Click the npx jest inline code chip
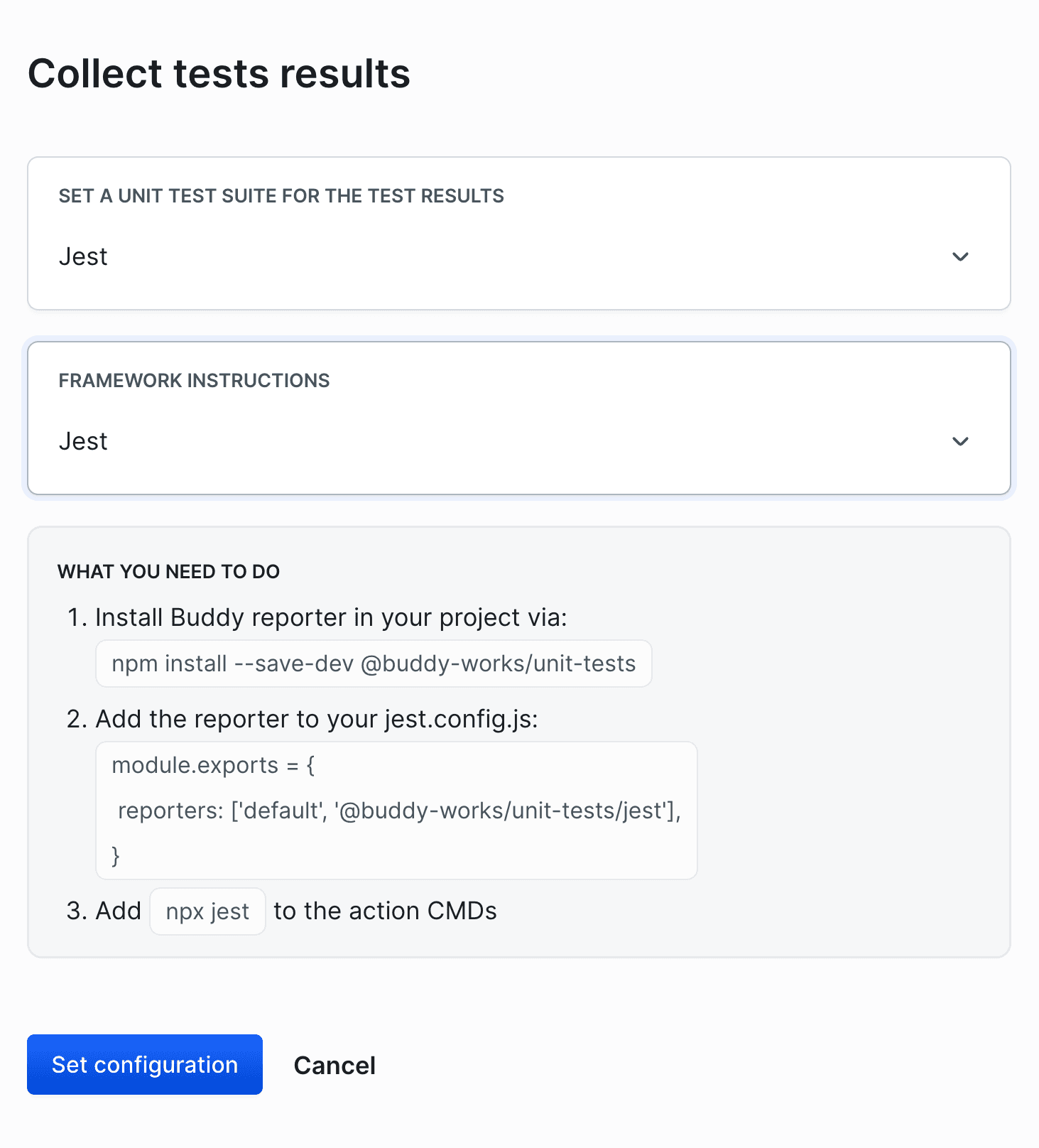This screenshot has height=1148, width=1039. pos(207,911)
